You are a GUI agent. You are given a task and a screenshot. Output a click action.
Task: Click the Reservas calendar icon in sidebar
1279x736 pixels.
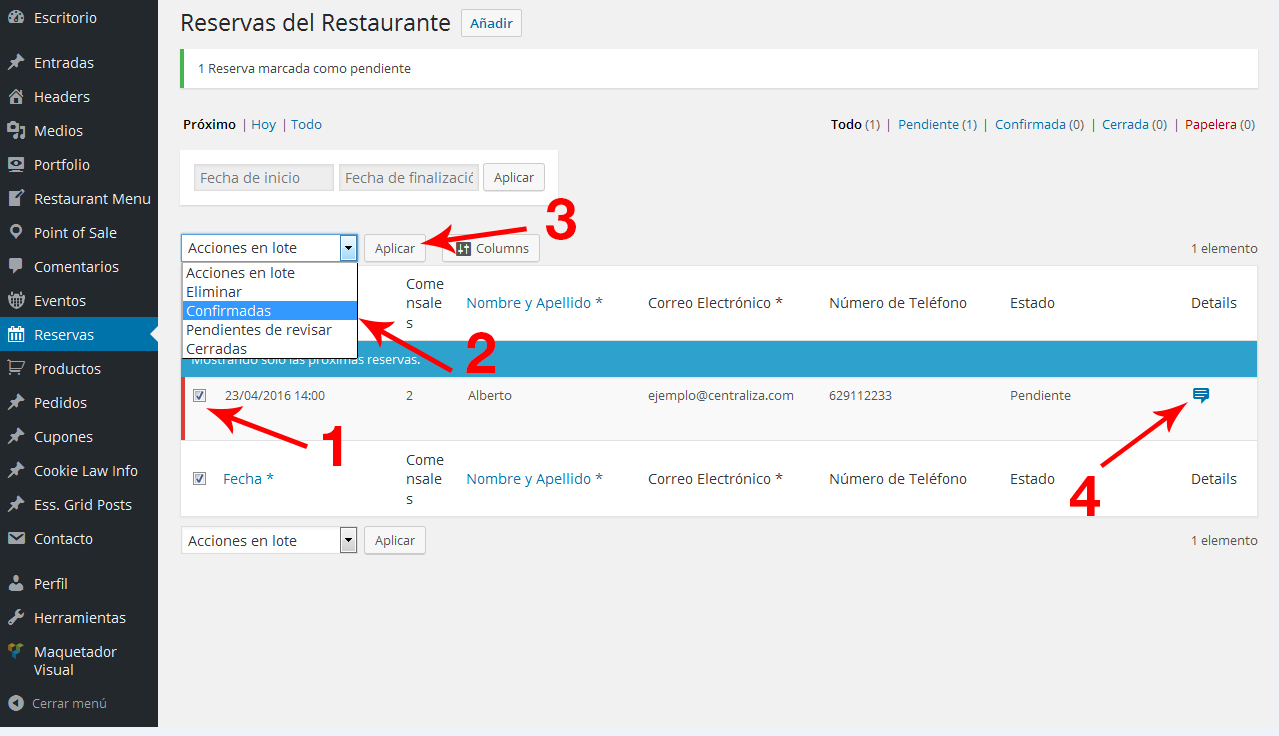coord(16,335)
